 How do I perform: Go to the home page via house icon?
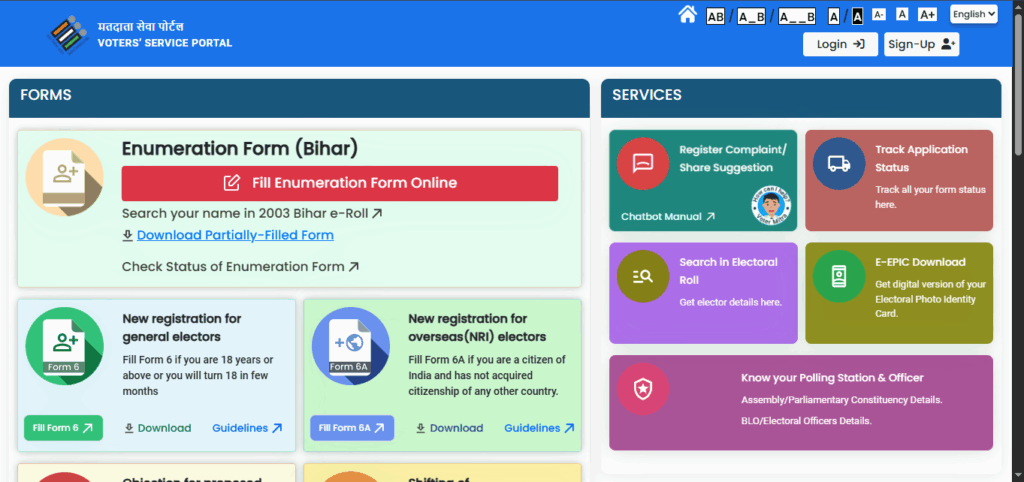click(687, 14)
